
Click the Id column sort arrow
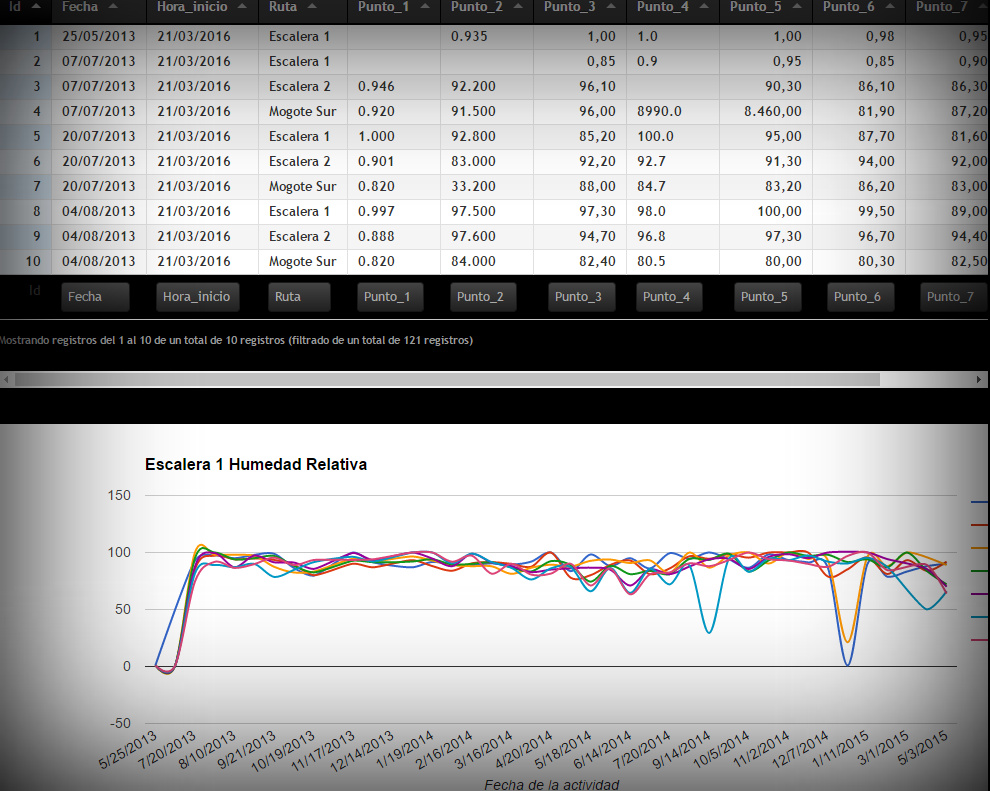pyautogui.click(x=36, y=6)
